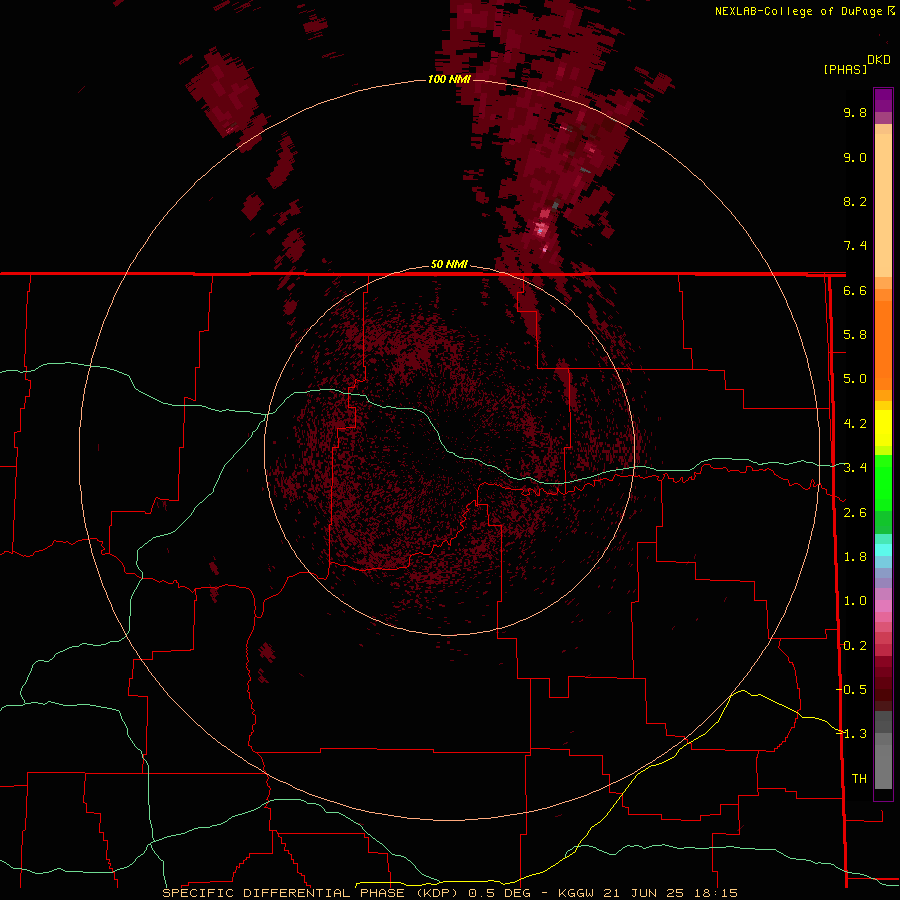900x900 pixels.
Task: Click the 4.2 color scale value
Action: pos(855,424)
